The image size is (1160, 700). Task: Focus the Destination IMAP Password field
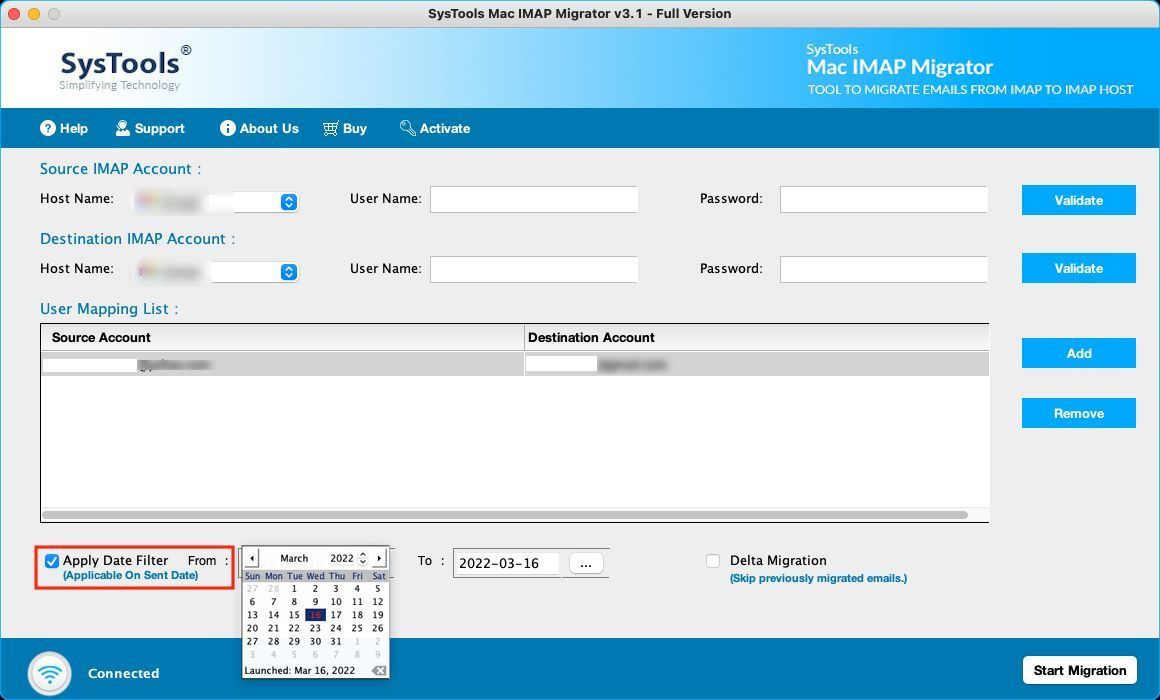coord(883,269)
